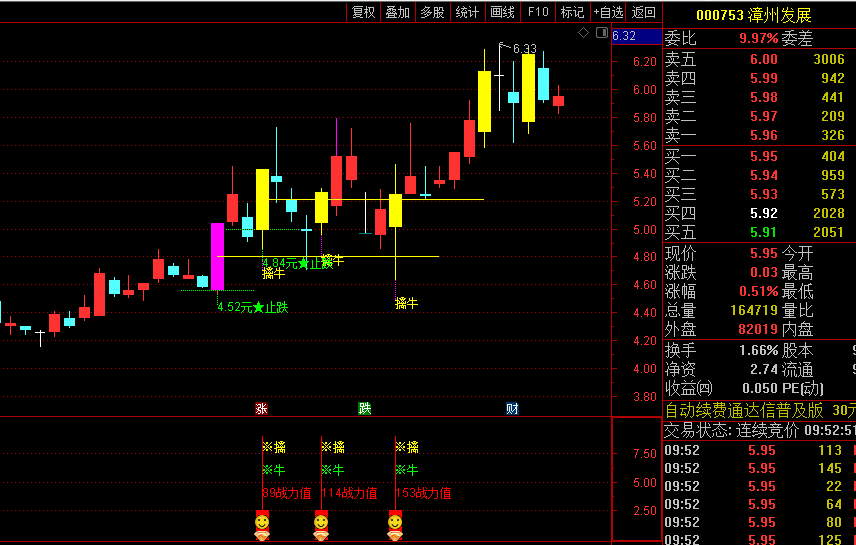Click the blue 财 marker icon

pos(512,408)
